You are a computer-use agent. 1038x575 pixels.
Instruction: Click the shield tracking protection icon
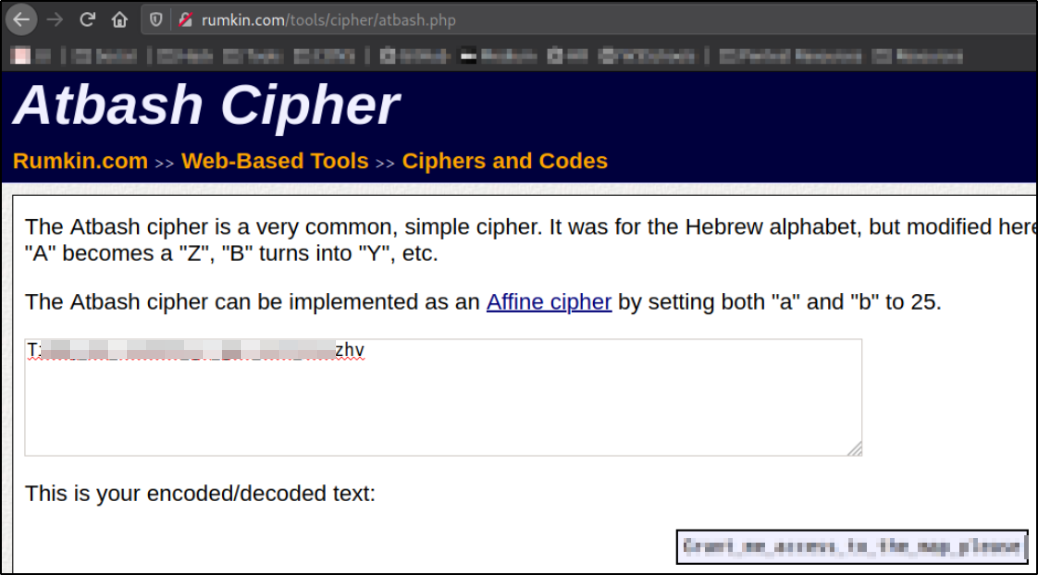click(156, 20)
